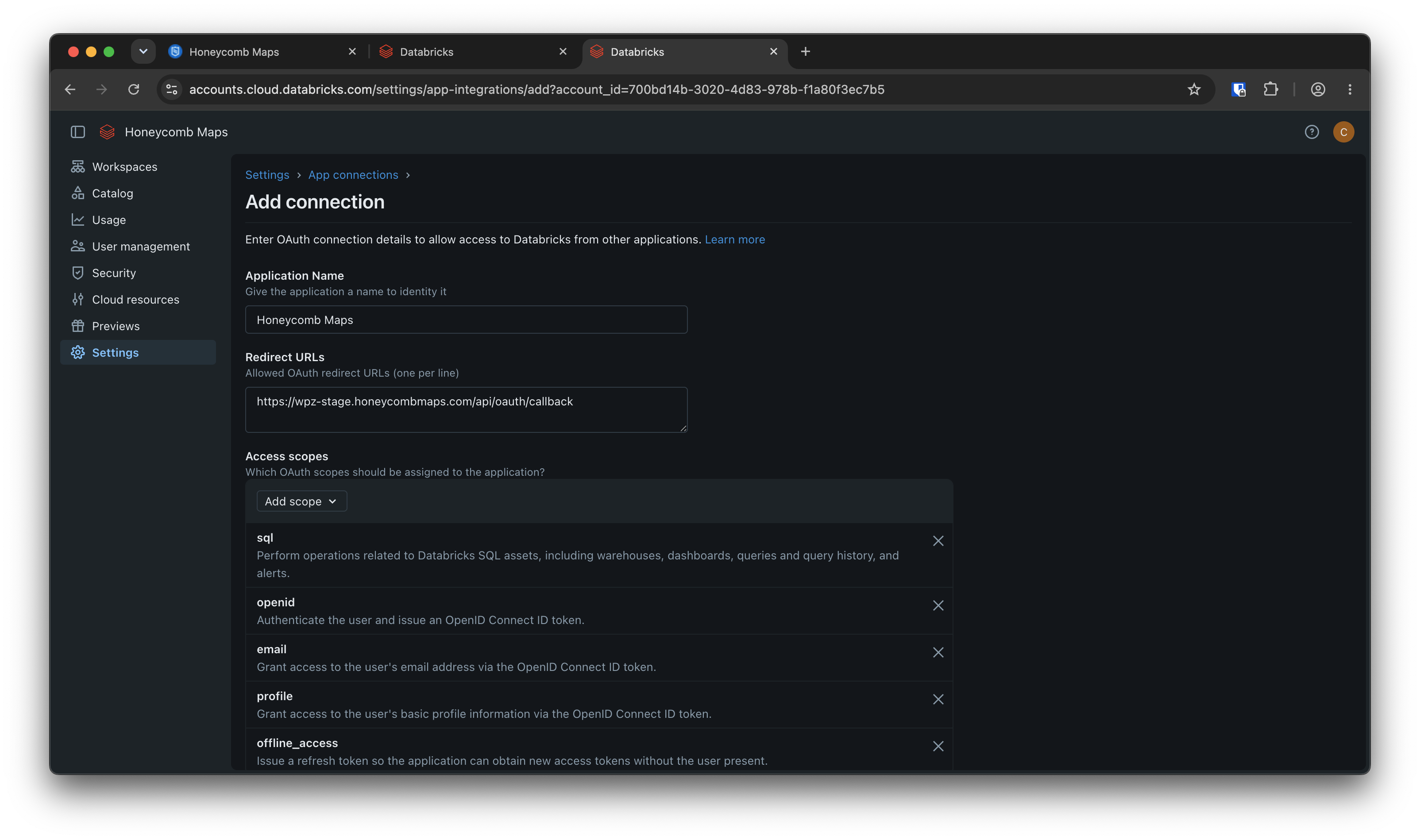The width and height of the screenshot is (1420, 840).
Task: Switch to the Honeycomb Maps tab
Action: point(260,51)
